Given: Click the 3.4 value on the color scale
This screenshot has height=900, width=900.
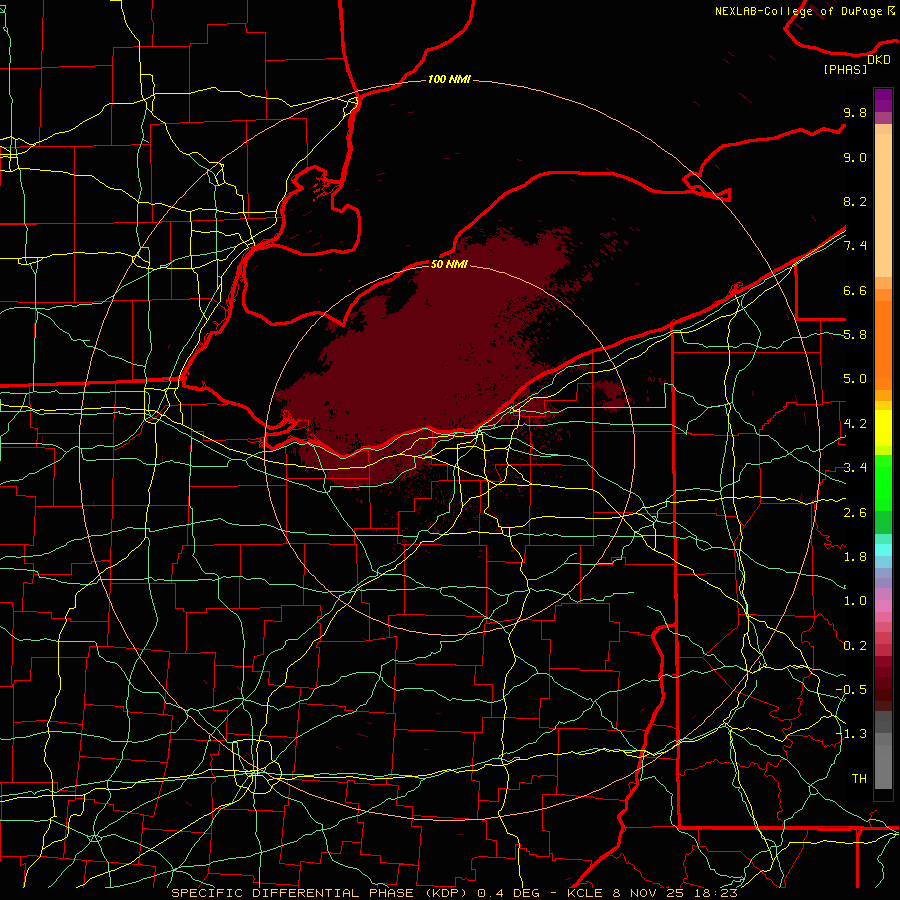Looking at the screenshot, I should click(855, 468).
